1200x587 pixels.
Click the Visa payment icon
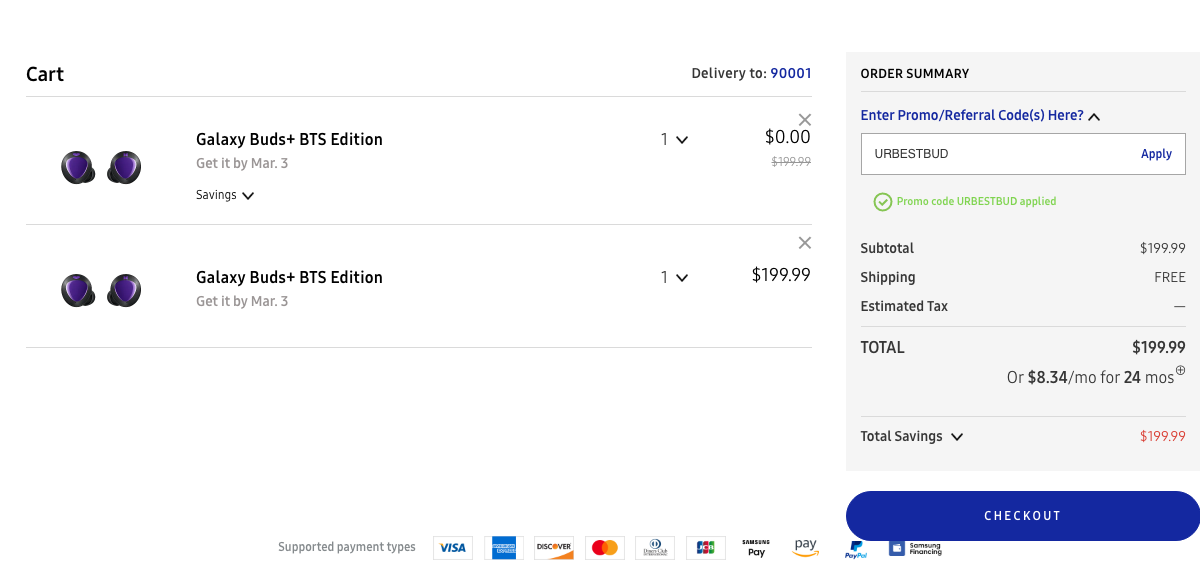[x=453, y=548]
